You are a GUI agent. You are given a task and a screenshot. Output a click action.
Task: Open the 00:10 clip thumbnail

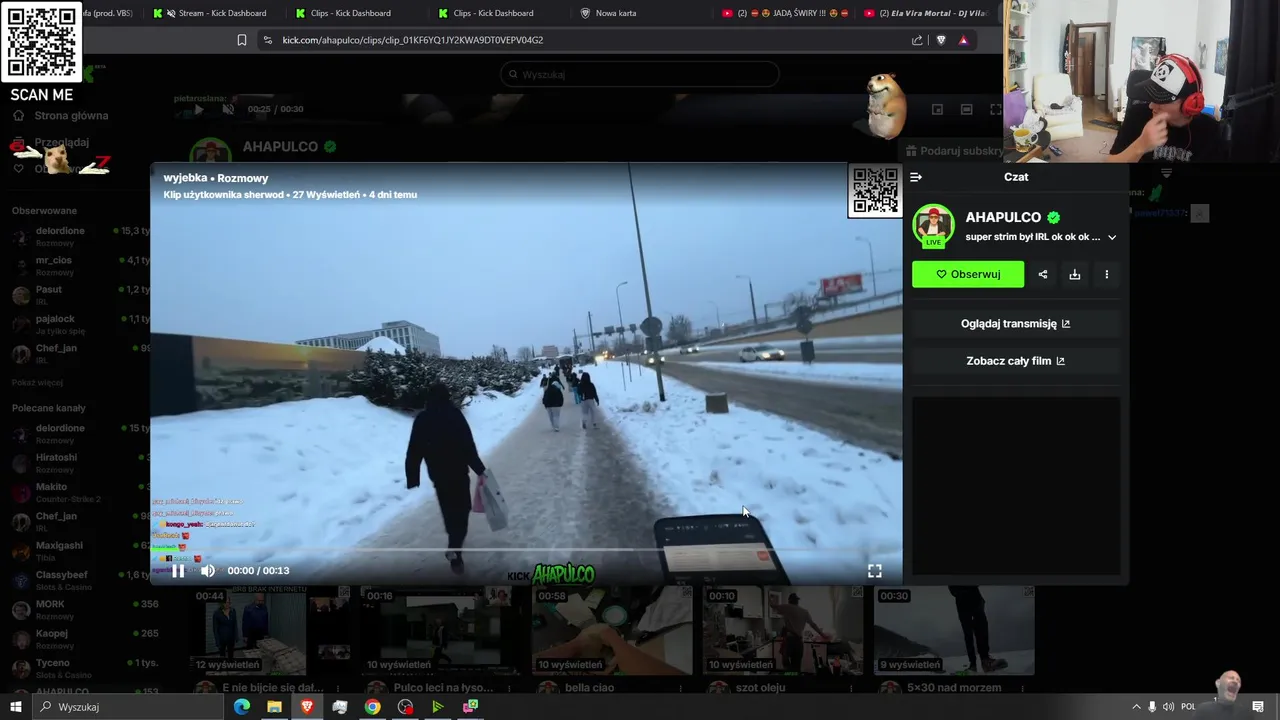point(783,631)
